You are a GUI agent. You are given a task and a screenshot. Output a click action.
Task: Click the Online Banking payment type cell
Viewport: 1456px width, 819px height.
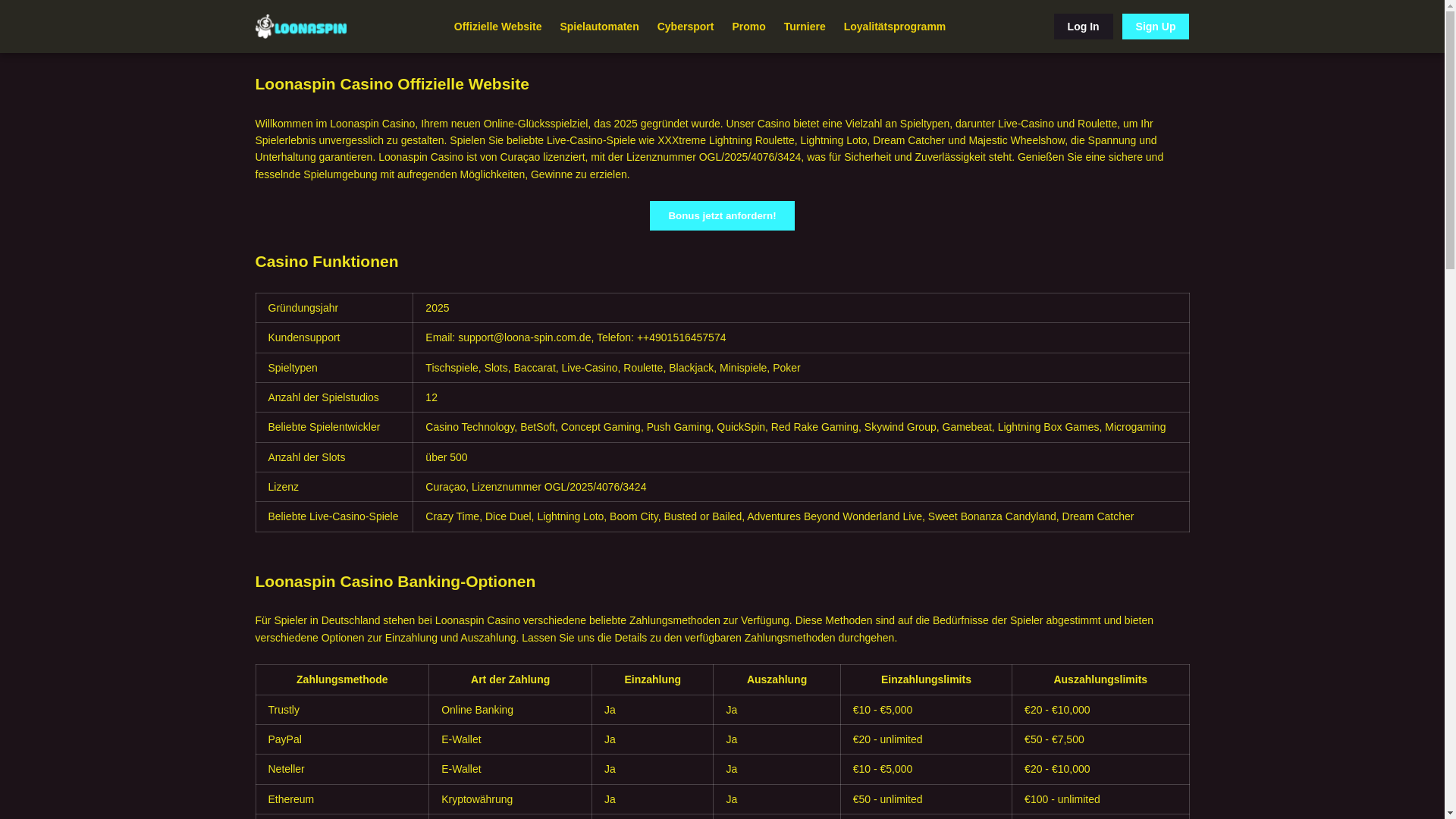pos(510,710)
